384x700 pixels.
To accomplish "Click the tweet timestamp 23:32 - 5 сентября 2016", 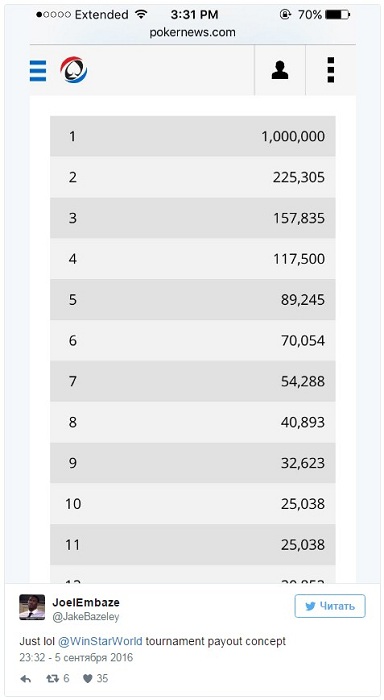I will [x=76, y=658].
